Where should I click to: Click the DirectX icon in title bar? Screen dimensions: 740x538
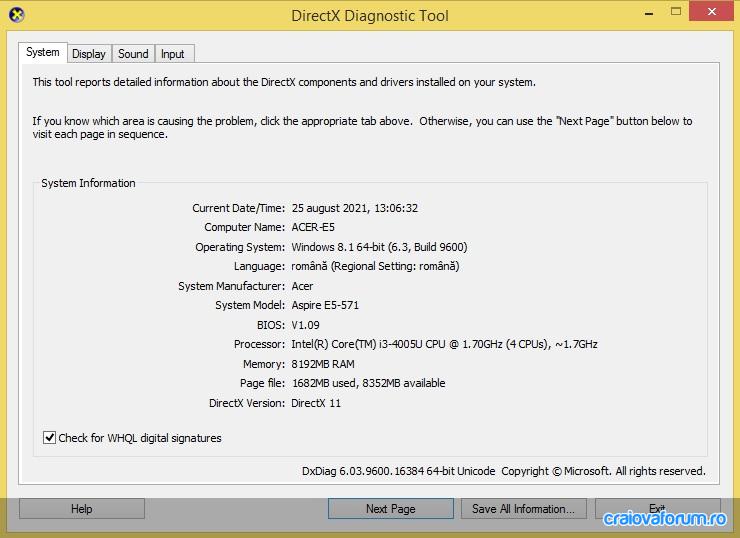pyautogui.click(x=17, y=15)
